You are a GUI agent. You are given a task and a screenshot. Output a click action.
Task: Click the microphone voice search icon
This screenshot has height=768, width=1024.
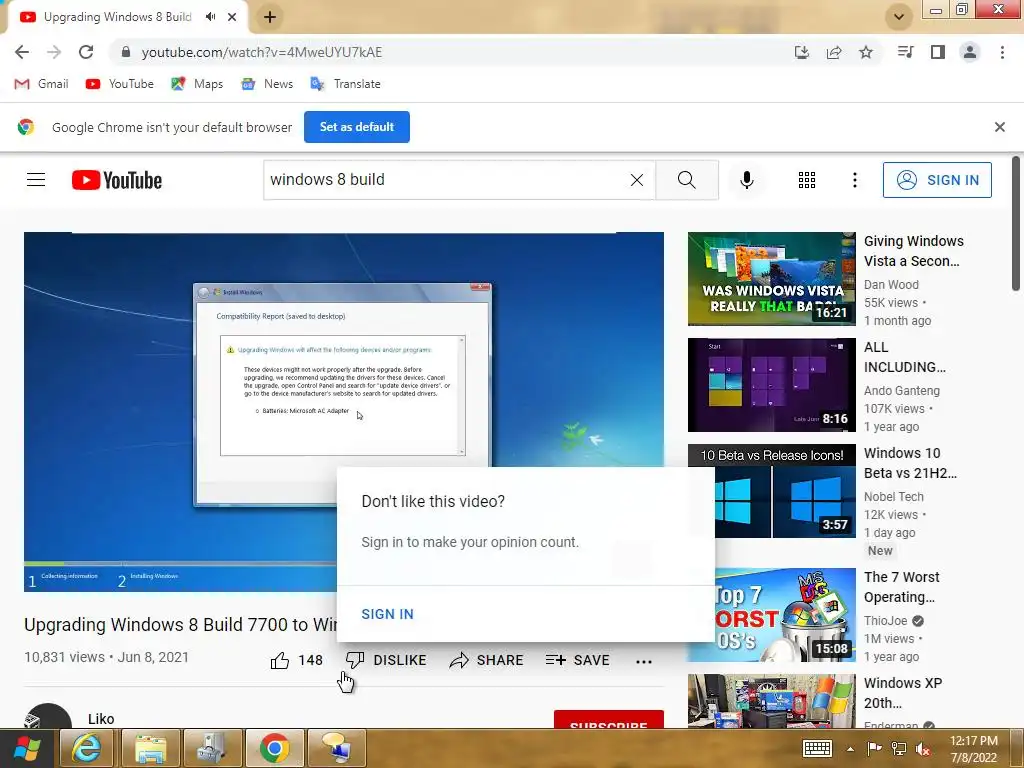point(746,180)
